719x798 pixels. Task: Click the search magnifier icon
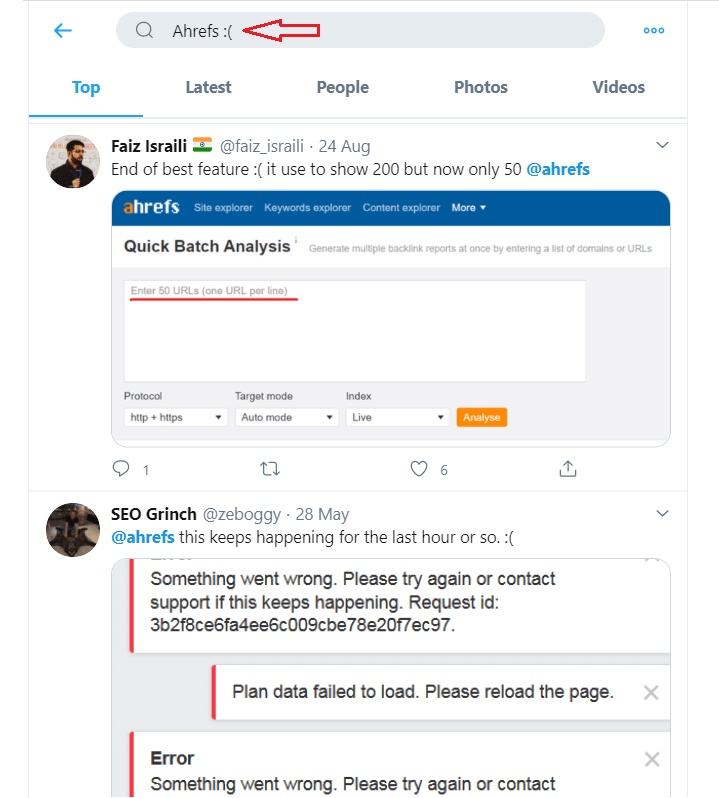(144, 30)
